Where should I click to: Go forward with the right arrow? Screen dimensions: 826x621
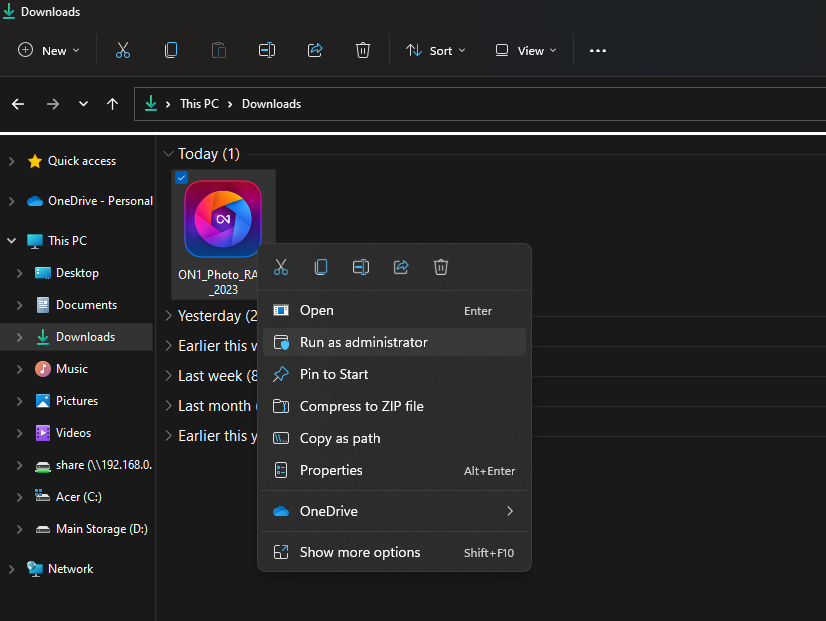(x=53, y=104)
